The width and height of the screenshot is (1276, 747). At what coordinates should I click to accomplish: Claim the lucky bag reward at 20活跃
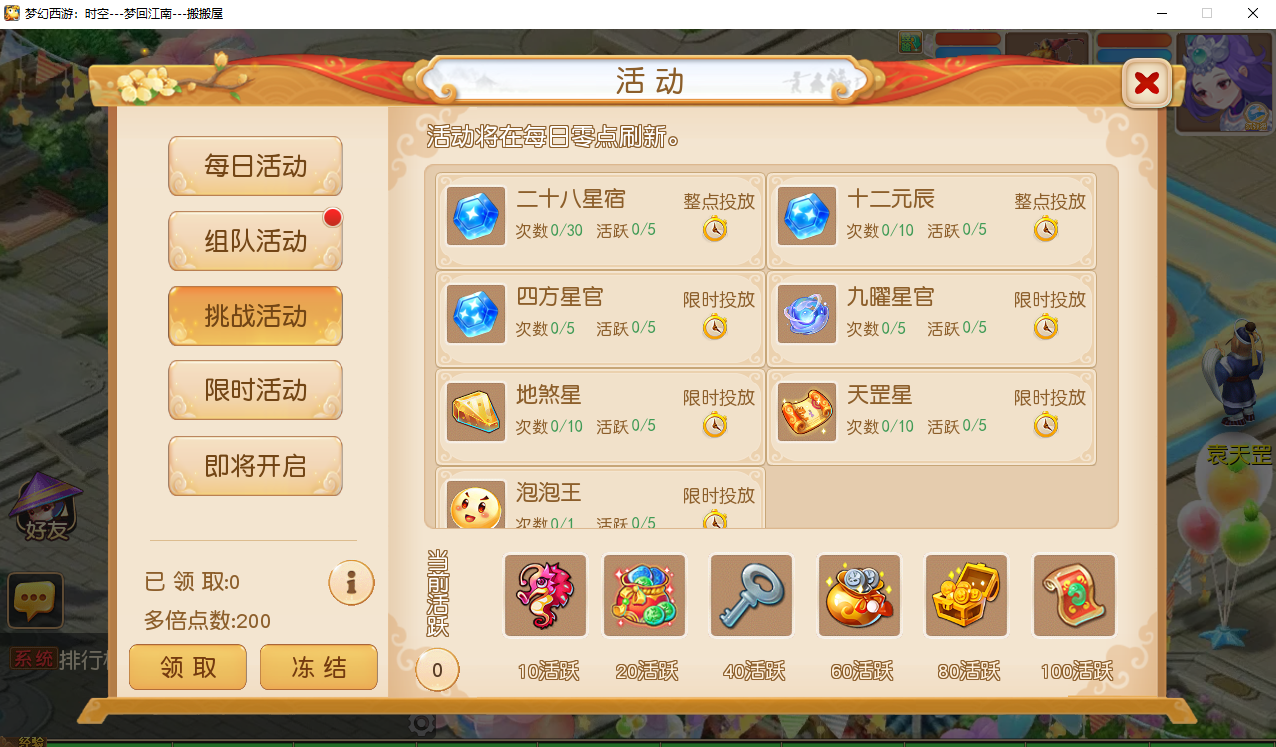(644, 595)
